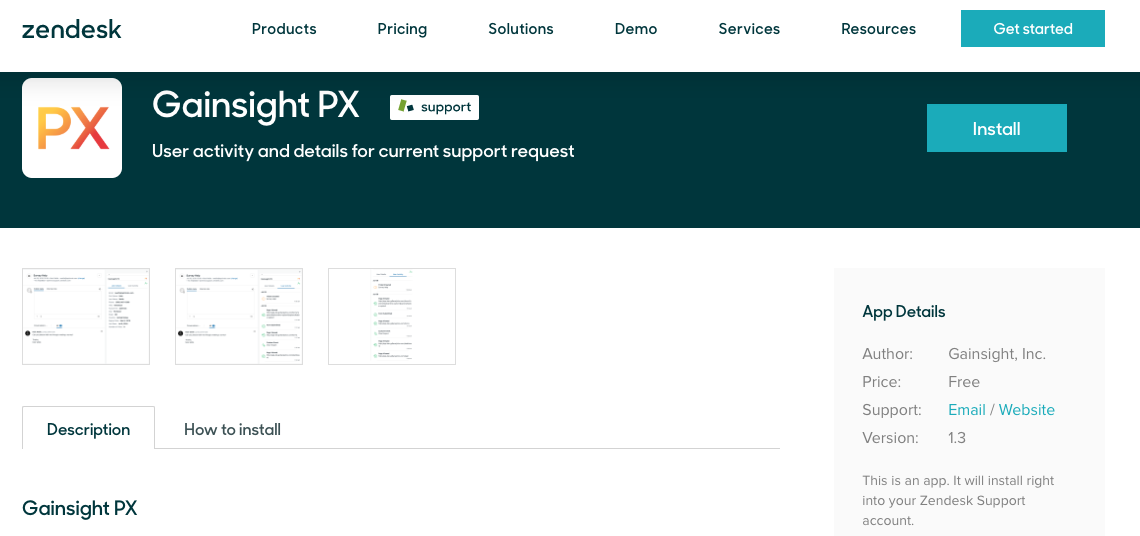
Task: Click the Email support link
Action: pyautogui.click(x=967, y=409)
